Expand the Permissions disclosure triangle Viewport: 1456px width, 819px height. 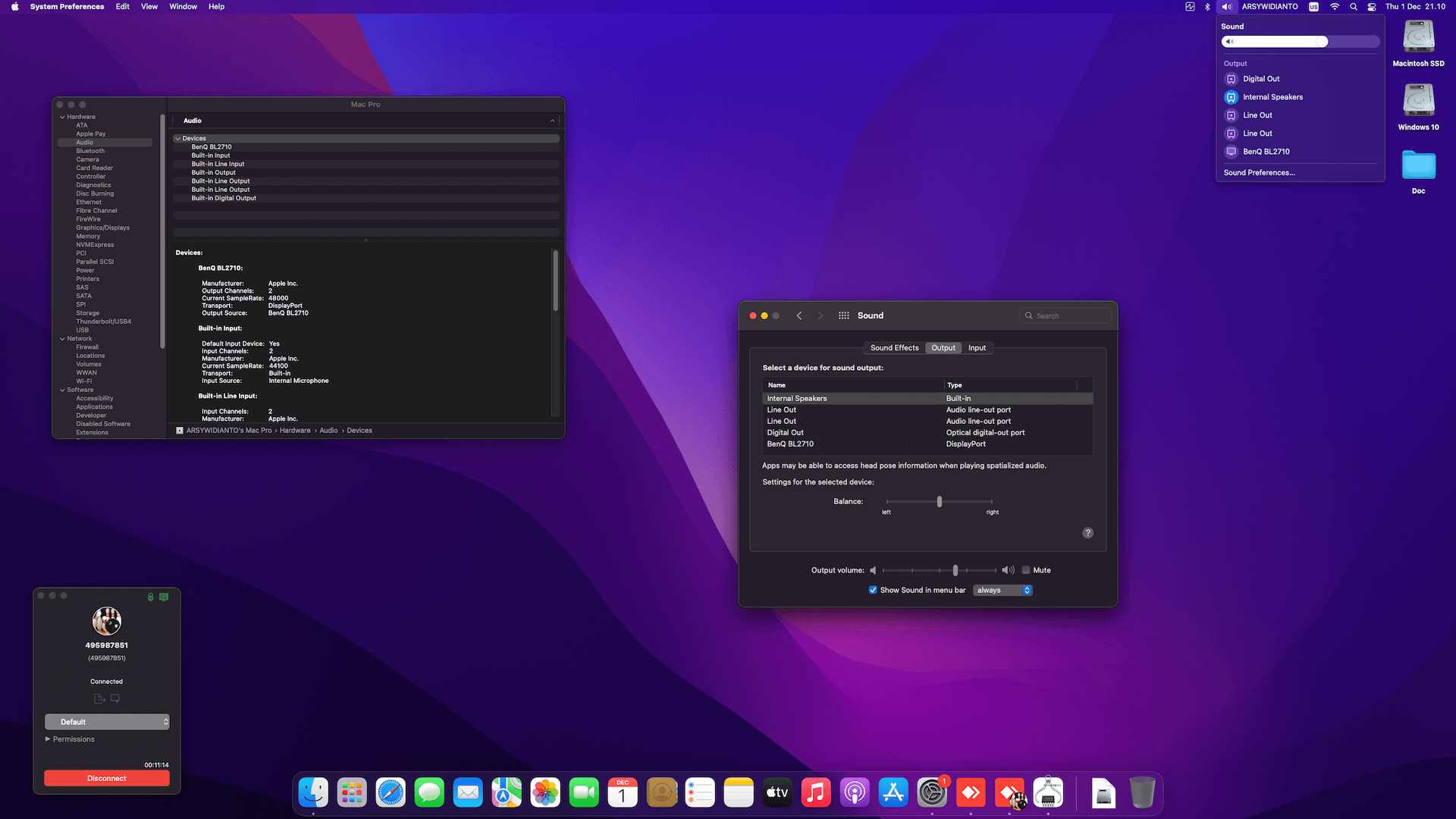(48, 739)
